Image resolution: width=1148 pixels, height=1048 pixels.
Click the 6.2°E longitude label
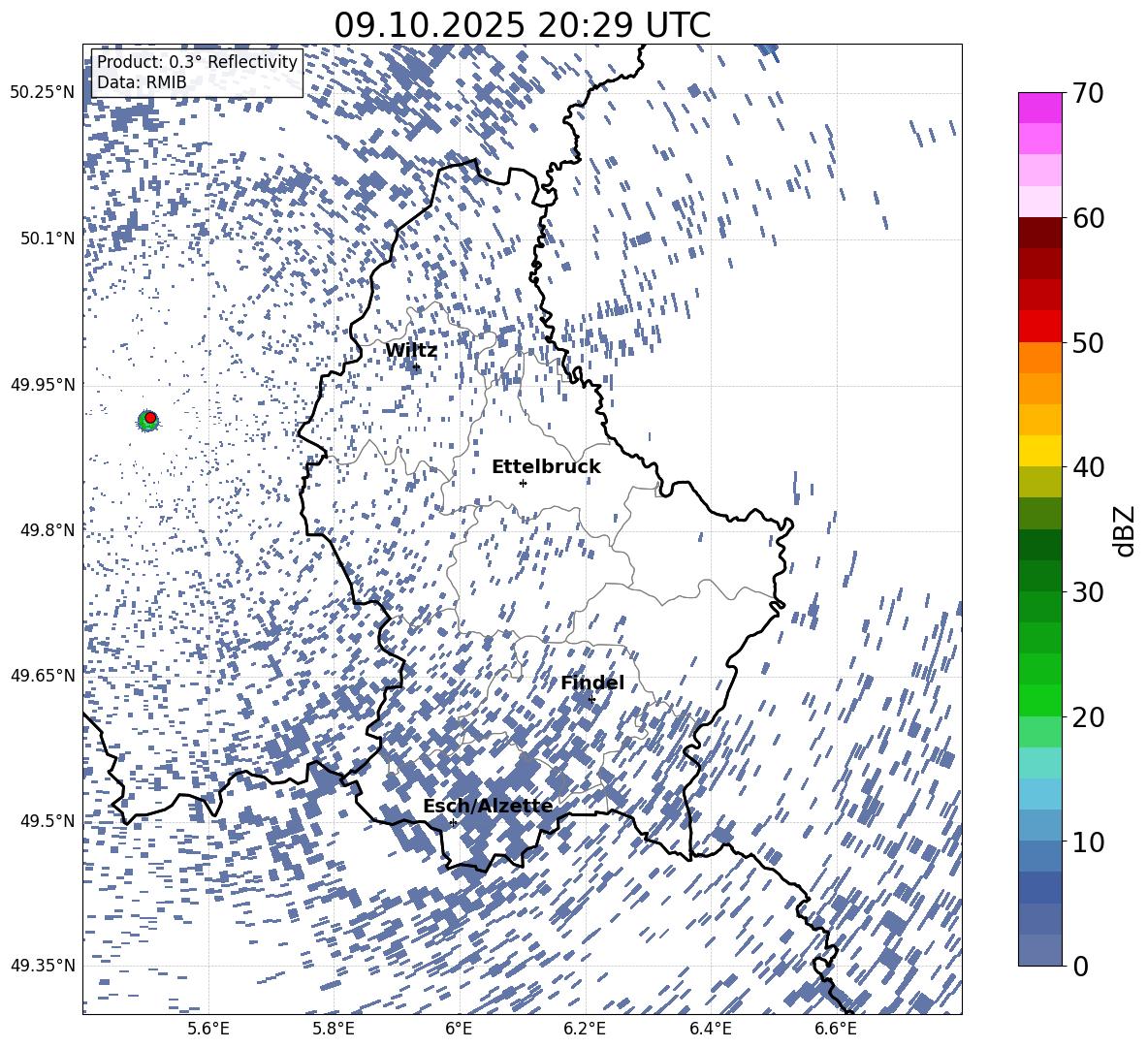pyautogui.click(x=585, y=1029)
